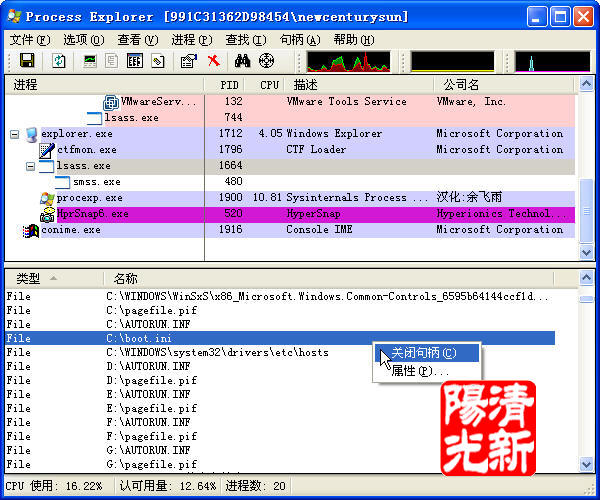This screenshot has width=600, height=500.
Task: Click handle list scrollbar down arrow
Action: 587,464
